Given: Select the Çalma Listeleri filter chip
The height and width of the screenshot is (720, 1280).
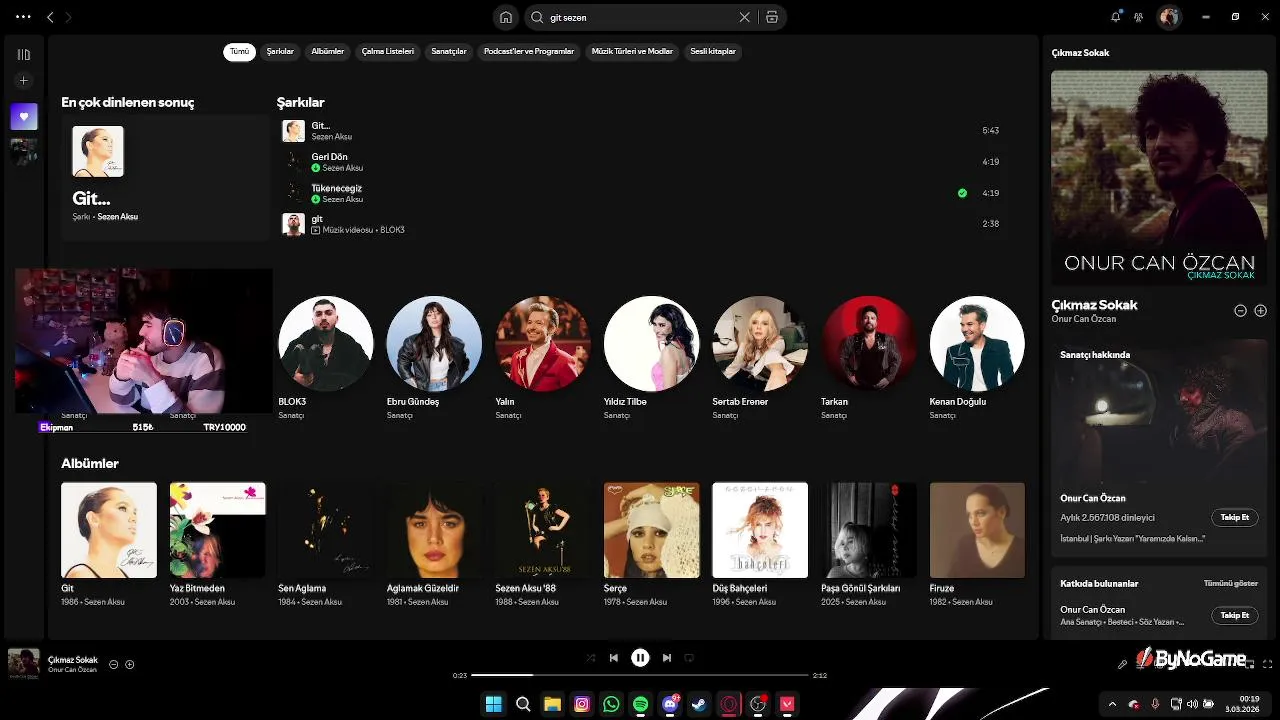Looking at the screenshot, I should point(388,51).
